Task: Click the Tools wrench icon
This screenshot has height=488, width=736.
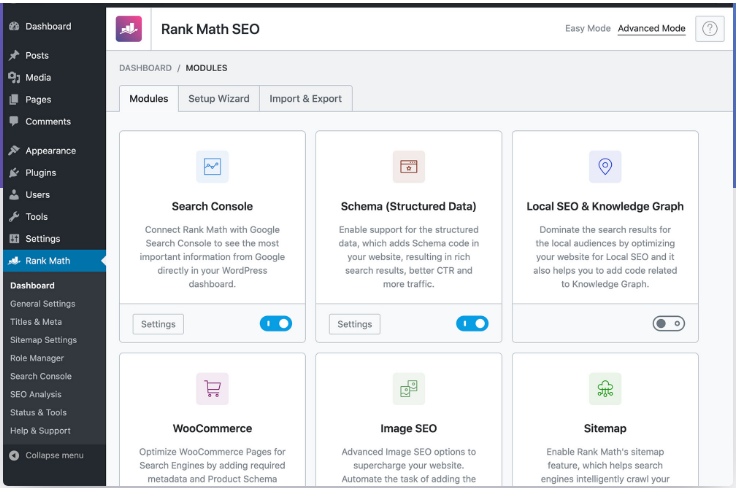Action: [14, 217]
